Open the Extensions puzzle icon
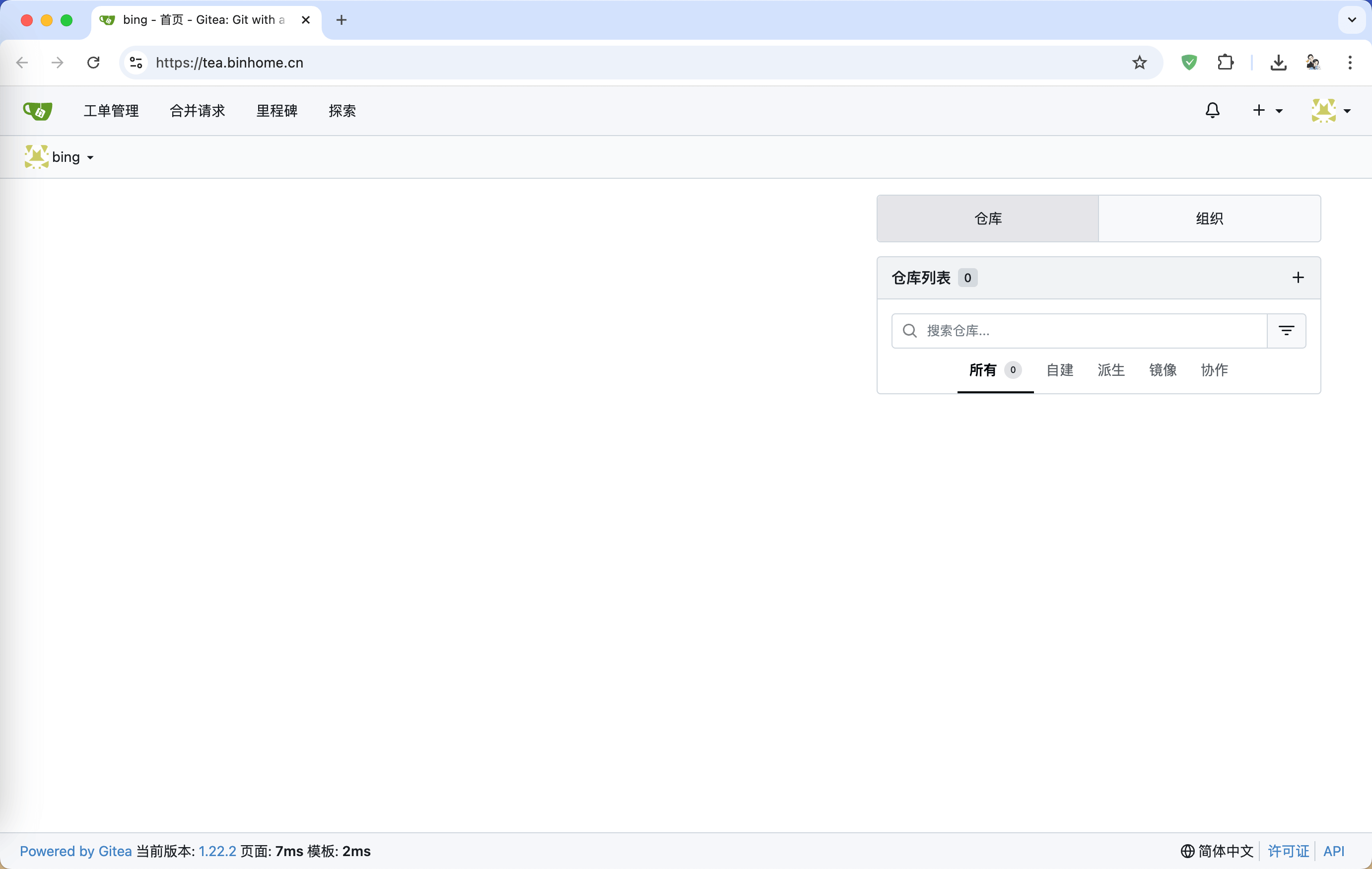Viewport: 1372px width, 869px height. tap(1226, 63)
